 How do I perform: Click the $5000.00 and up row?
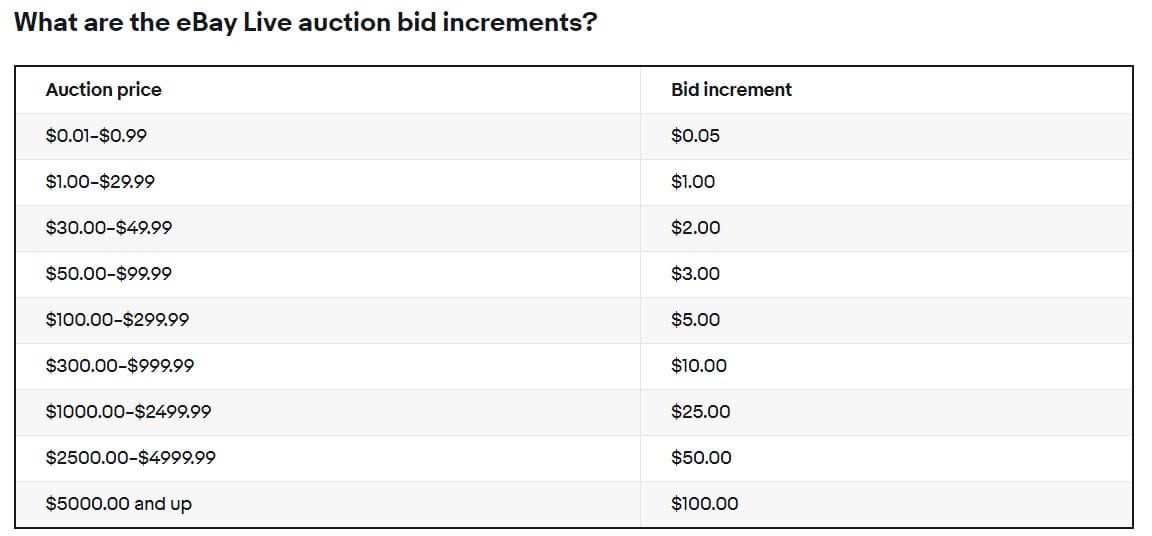118,504
